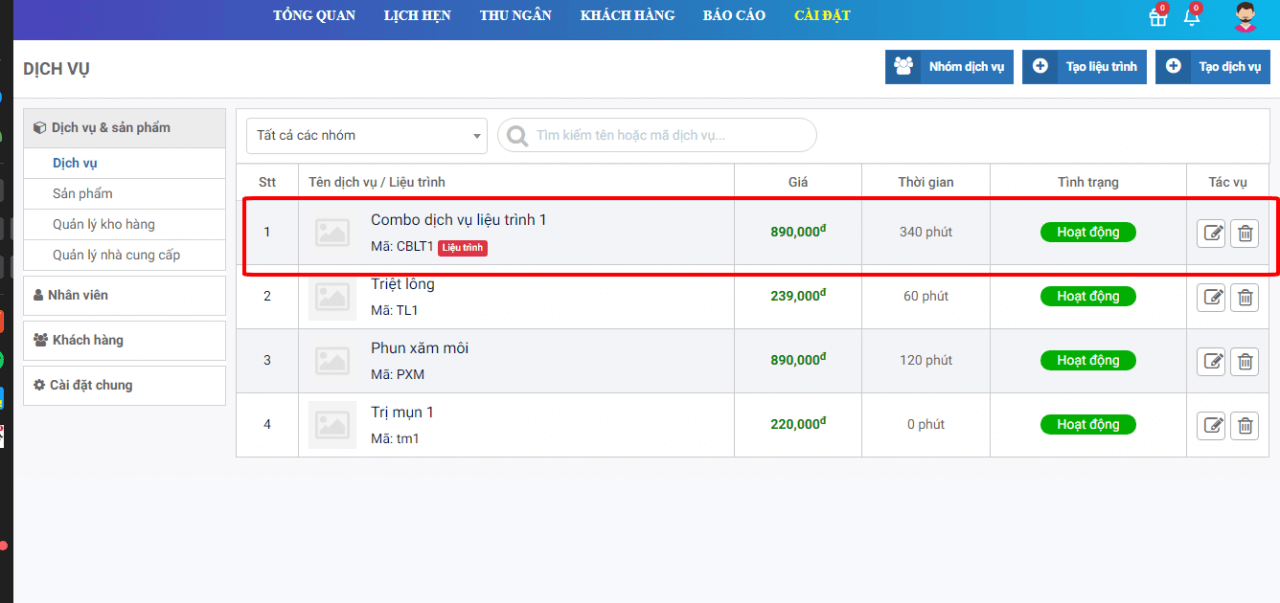Click the gift box icon in header
This screenshot has width=1280, height=603.
tap(1158, 18)
